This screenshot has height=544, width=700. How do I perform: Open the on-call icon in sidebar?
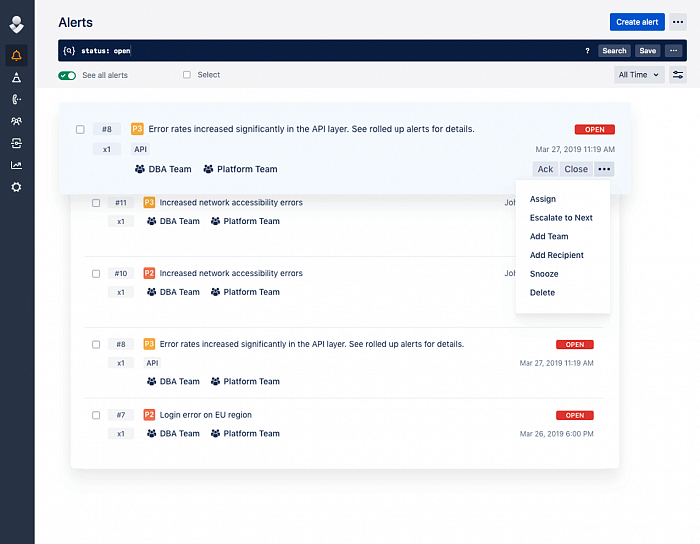click(x=16, y=99)
